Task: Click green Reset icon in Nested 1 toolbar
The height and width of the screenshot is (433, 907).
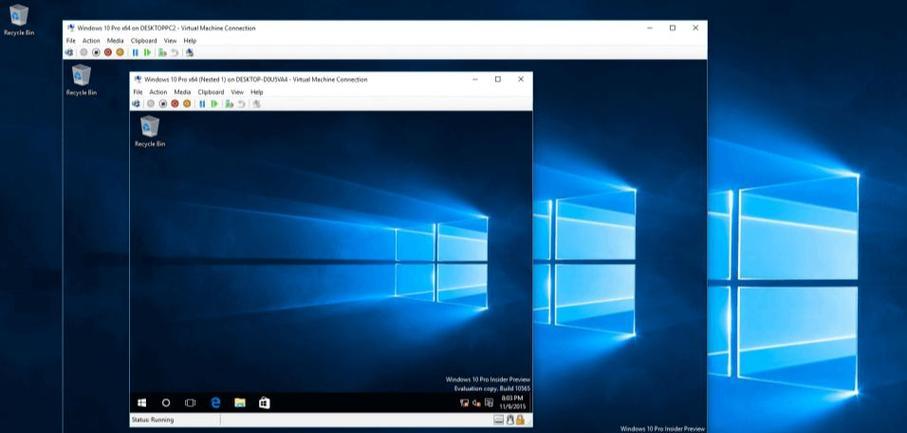Action: pyautogui.click(x=215, y=103)
